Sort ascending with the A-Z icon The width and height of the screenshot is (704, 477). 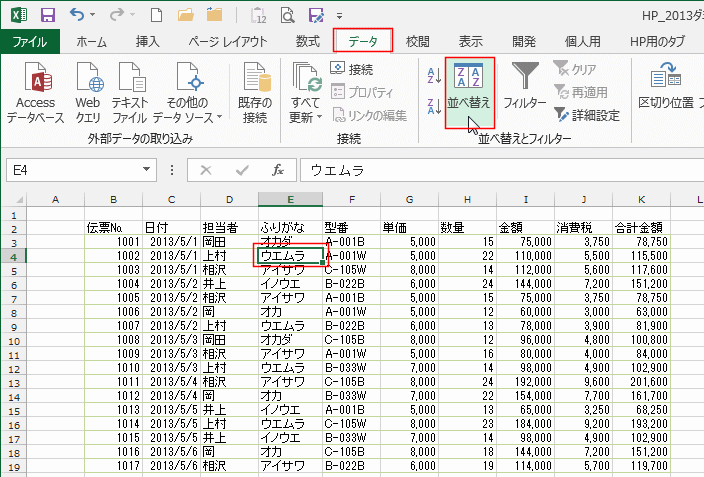(433, 74)
